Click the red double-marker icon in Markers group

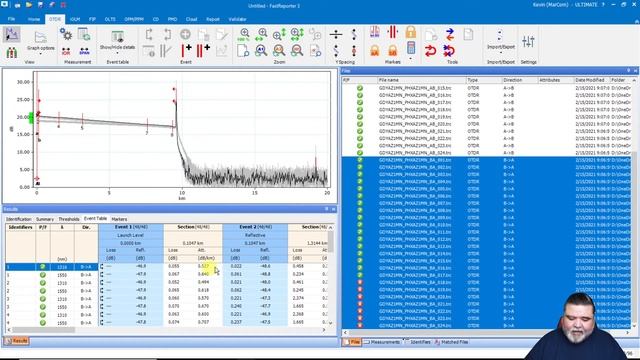pyautogui.click(x=393, y=32)
